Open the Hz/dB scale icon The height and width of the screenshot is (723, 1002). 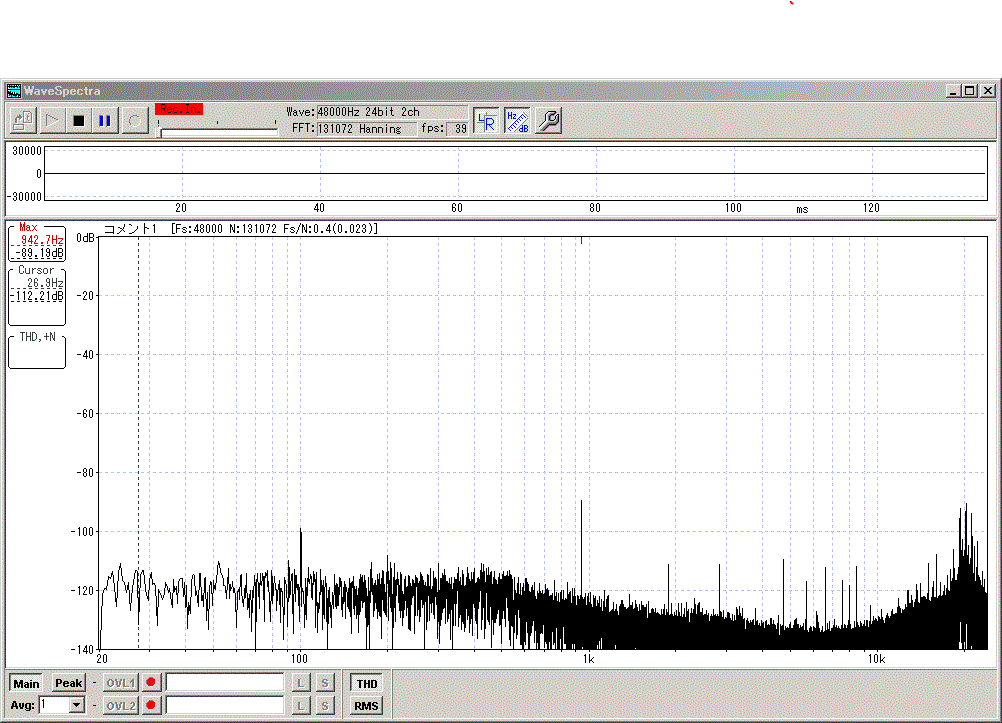coord(517,120)
